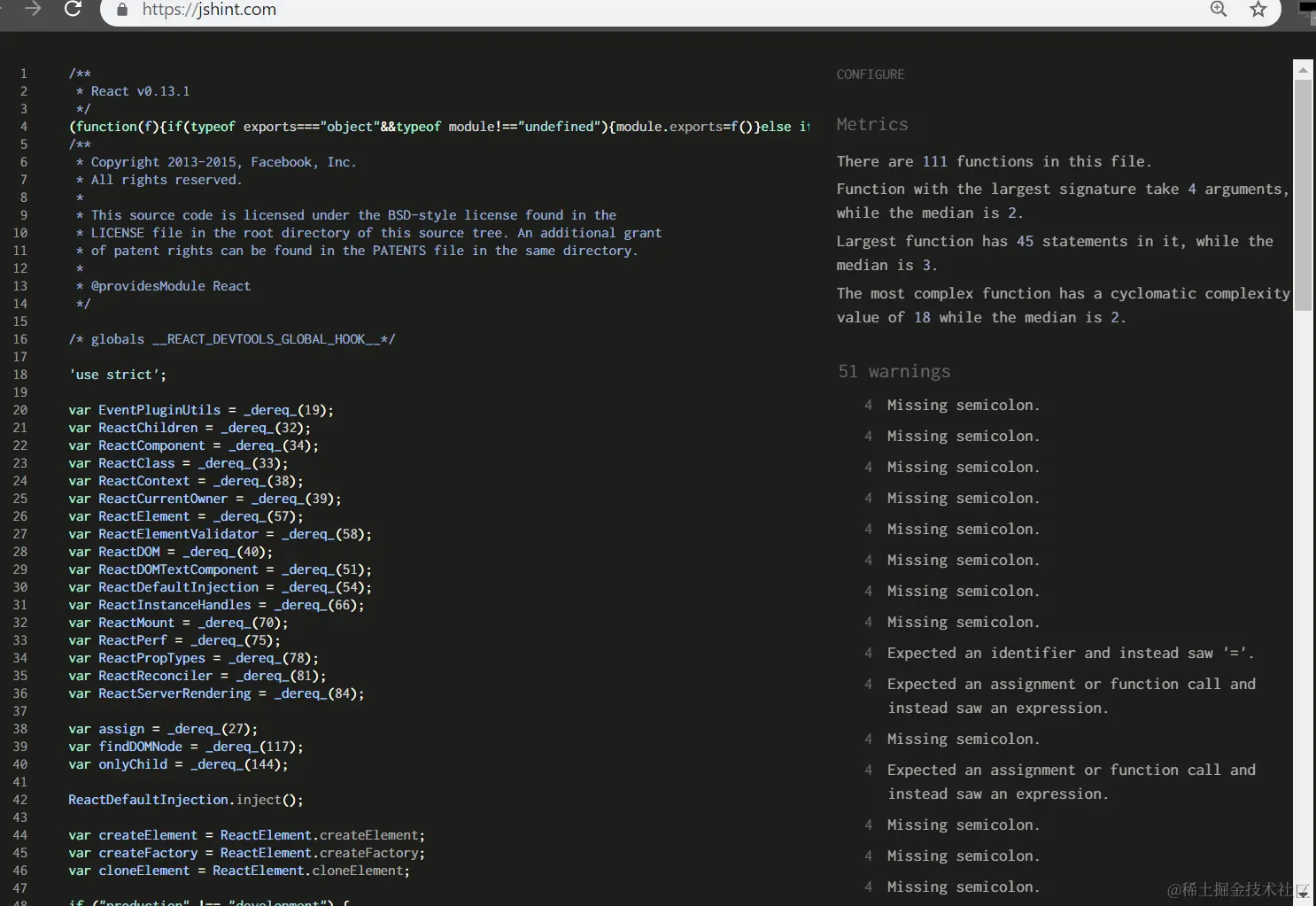Click code line 'var ReactMount = _dereq_(70);'
This screenshot has height=906, width=1316.
click(x=178, y=623)
